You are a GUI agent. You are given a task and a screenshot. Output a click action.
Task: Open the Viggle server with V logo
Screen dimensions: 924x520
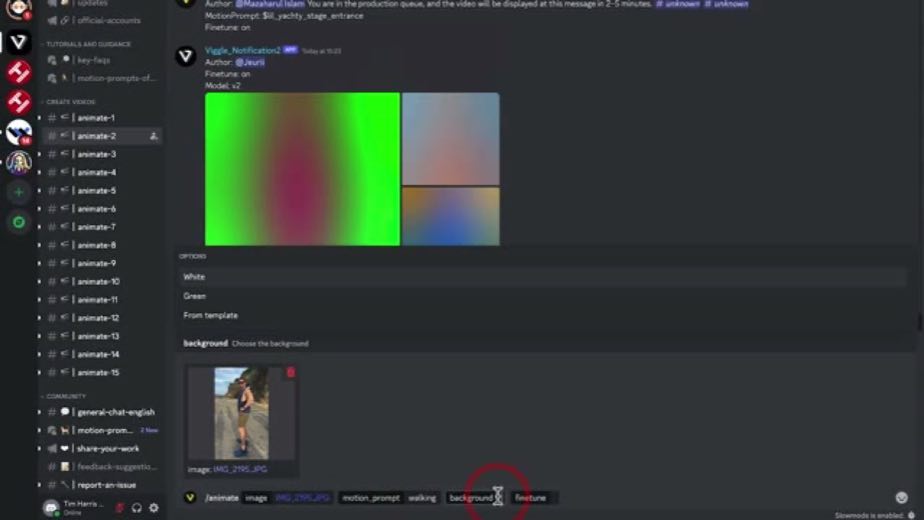[x=18, y=42]
